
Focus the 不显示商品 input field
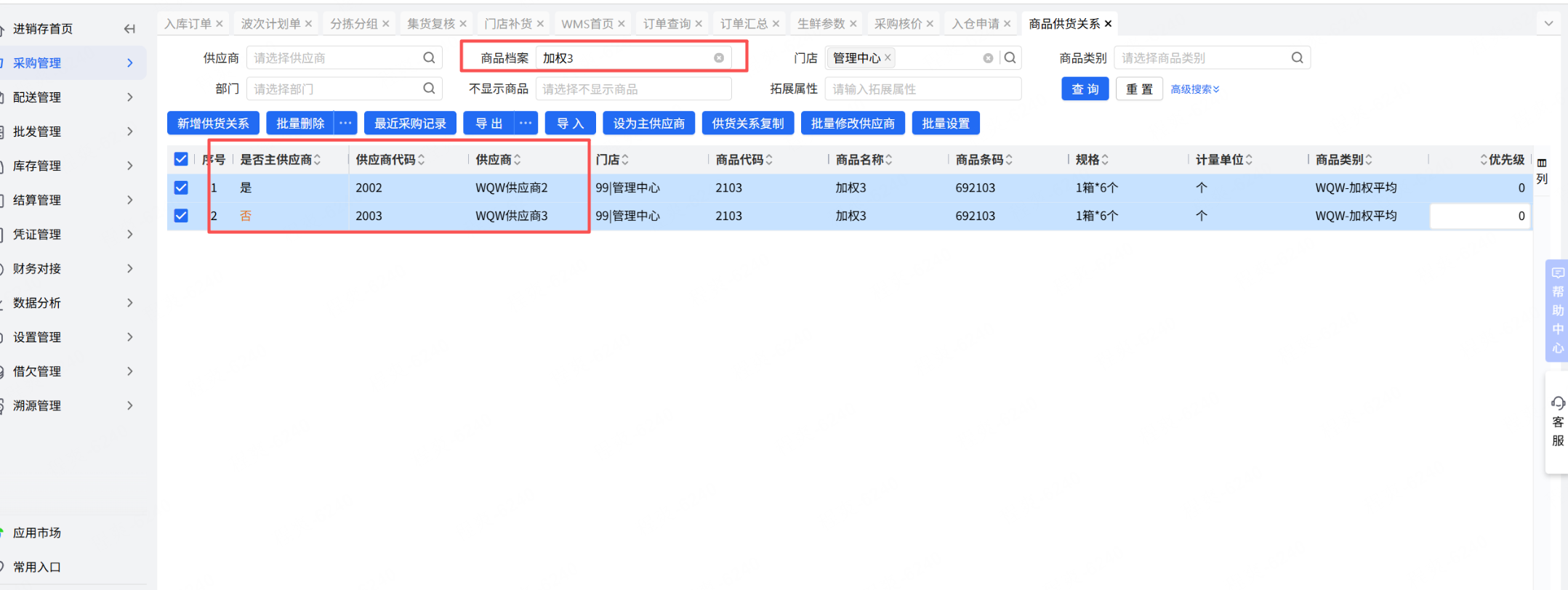[633, 89]
